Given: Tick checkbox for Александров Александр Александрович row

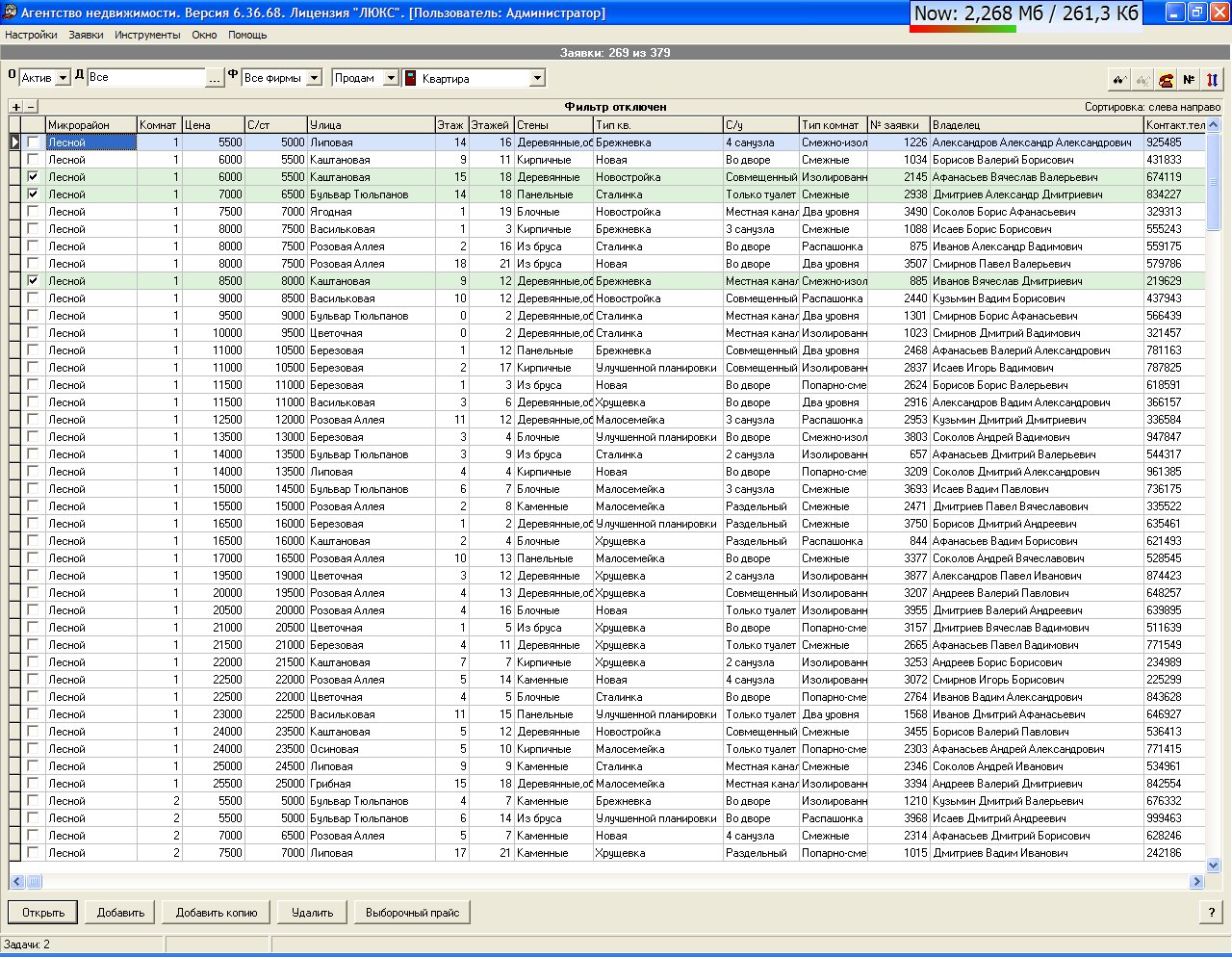Looking at the screenshot, I should (x=34, y=142).
